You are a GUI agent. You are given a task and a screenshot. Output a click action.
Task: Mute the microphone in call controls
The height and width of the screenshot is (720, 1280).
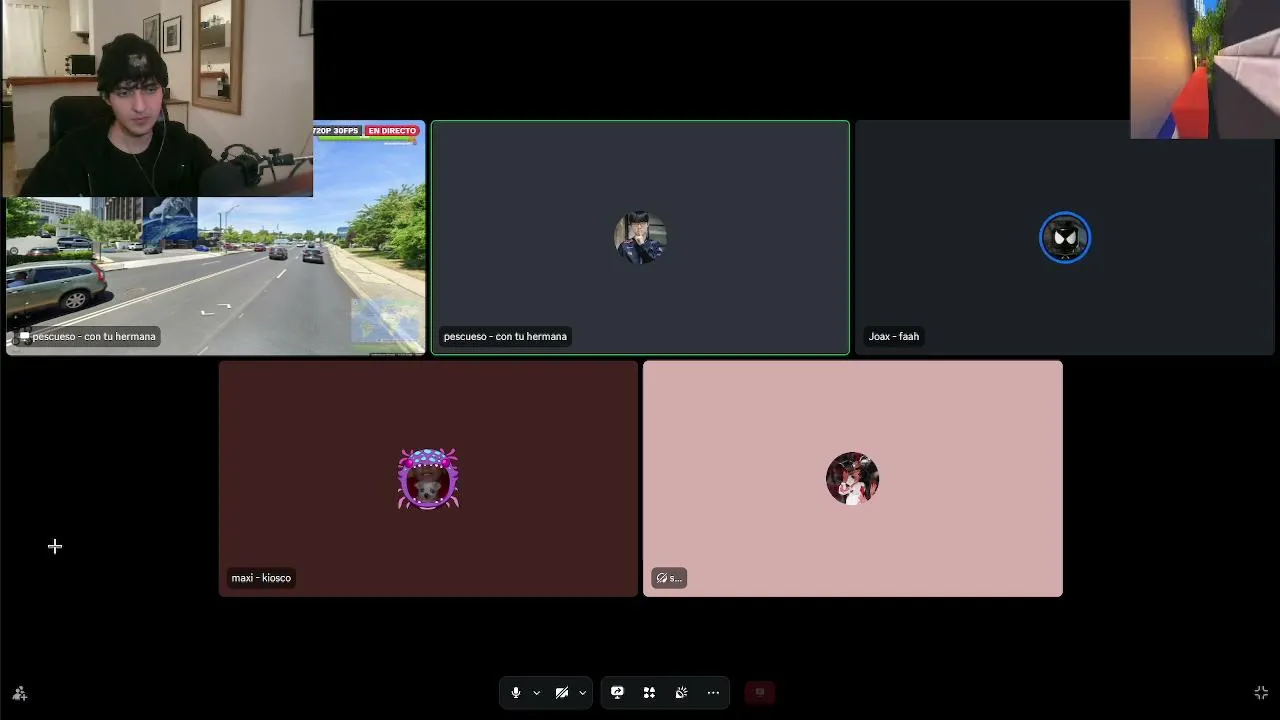pos(516,692)
